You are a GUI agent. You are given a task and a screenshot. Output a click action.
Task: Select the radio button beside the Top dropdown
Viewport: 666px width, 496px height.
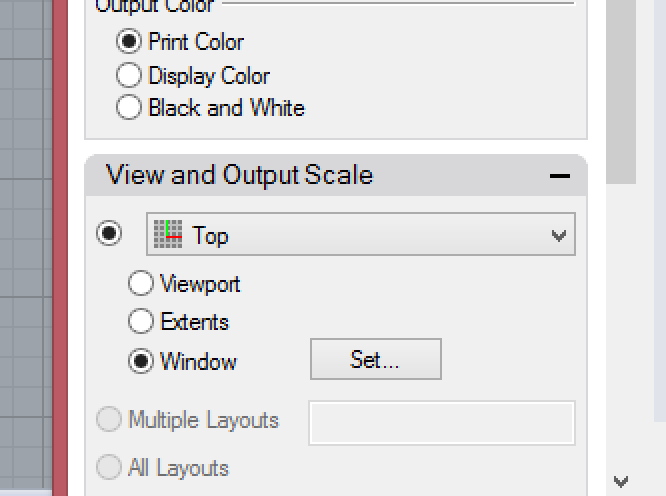(x=109, y=233)
